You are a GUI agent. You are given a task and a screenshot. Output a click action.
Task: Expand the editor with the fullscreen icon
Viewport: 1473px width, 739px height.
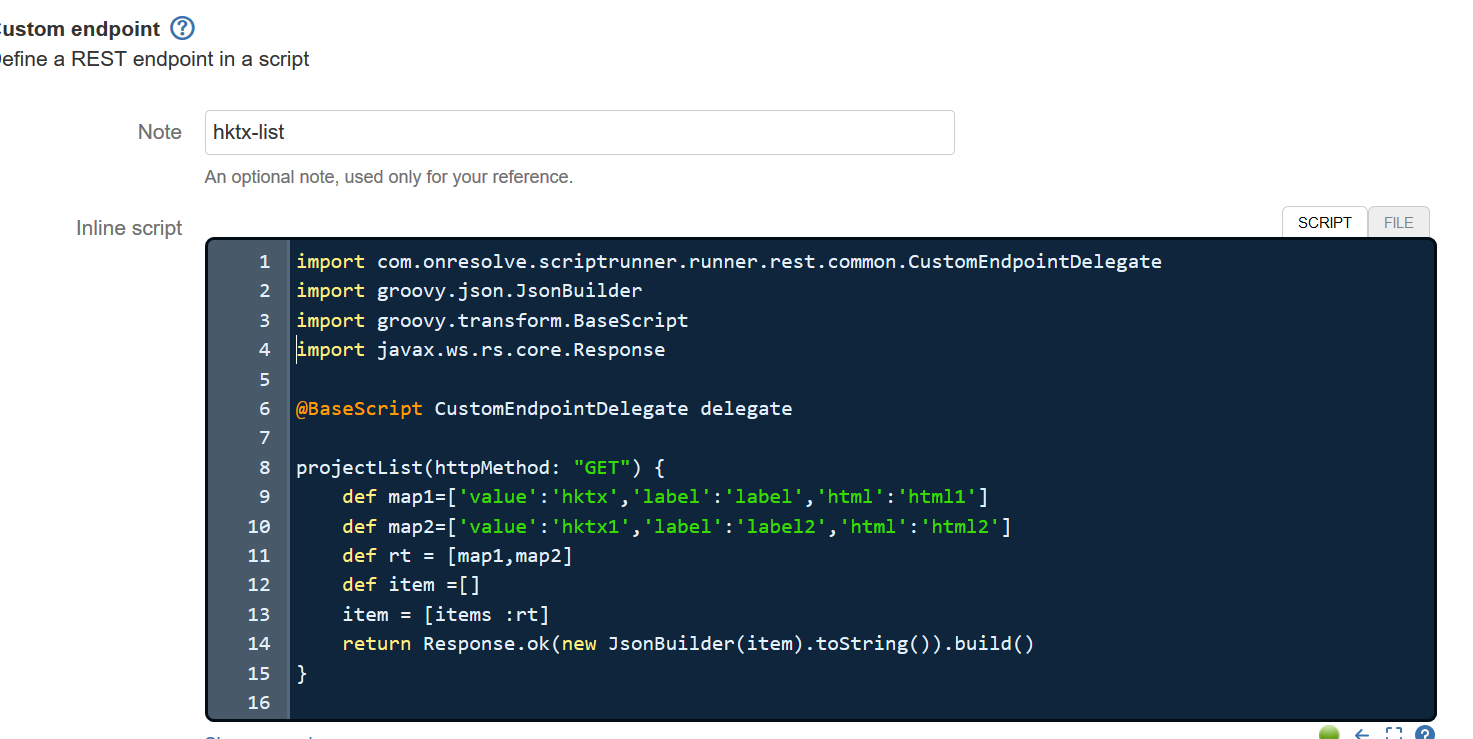(x=1394, y=734)
